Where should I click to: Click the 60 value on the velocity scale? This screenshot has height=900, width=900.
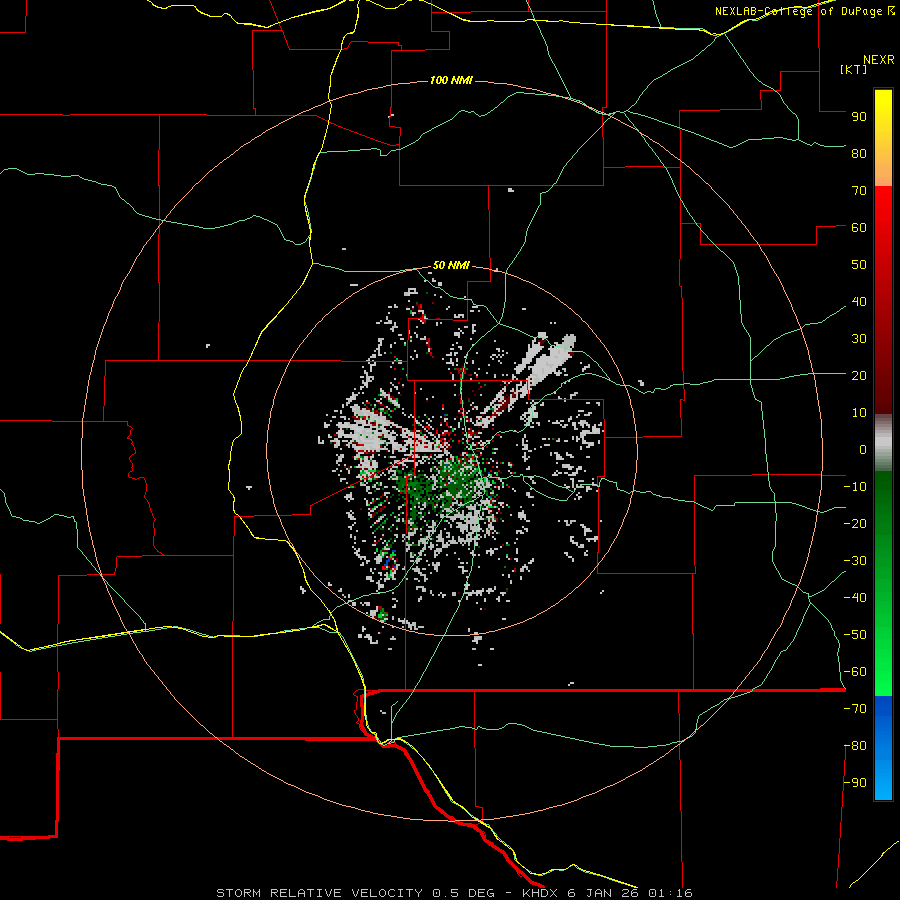[x=859, y=227]
